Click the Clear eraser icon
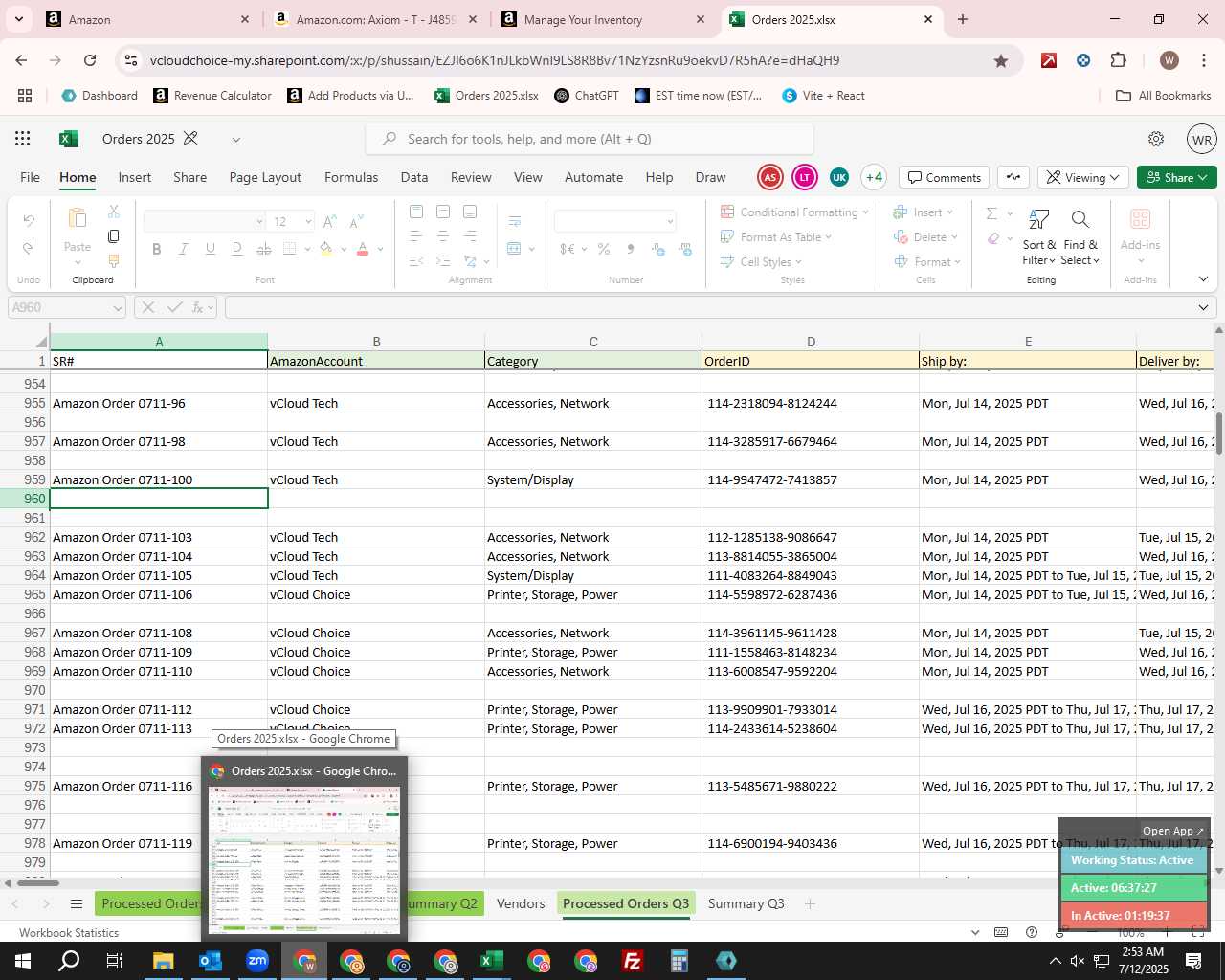The width and height of the screenshot is (1225, 980). click(993, 237)
